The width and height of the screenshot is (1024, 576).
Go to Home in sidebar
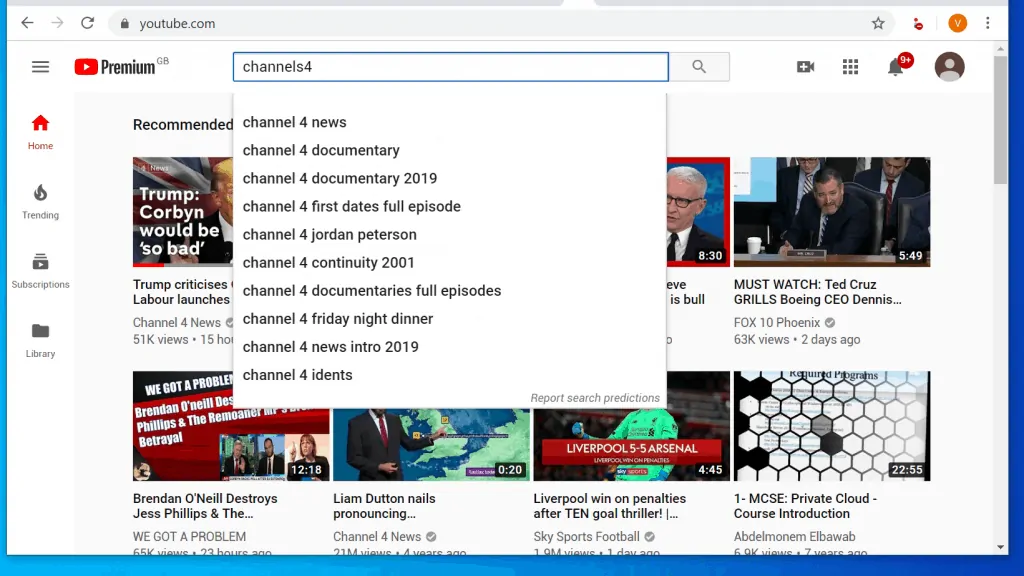(40, 133)
